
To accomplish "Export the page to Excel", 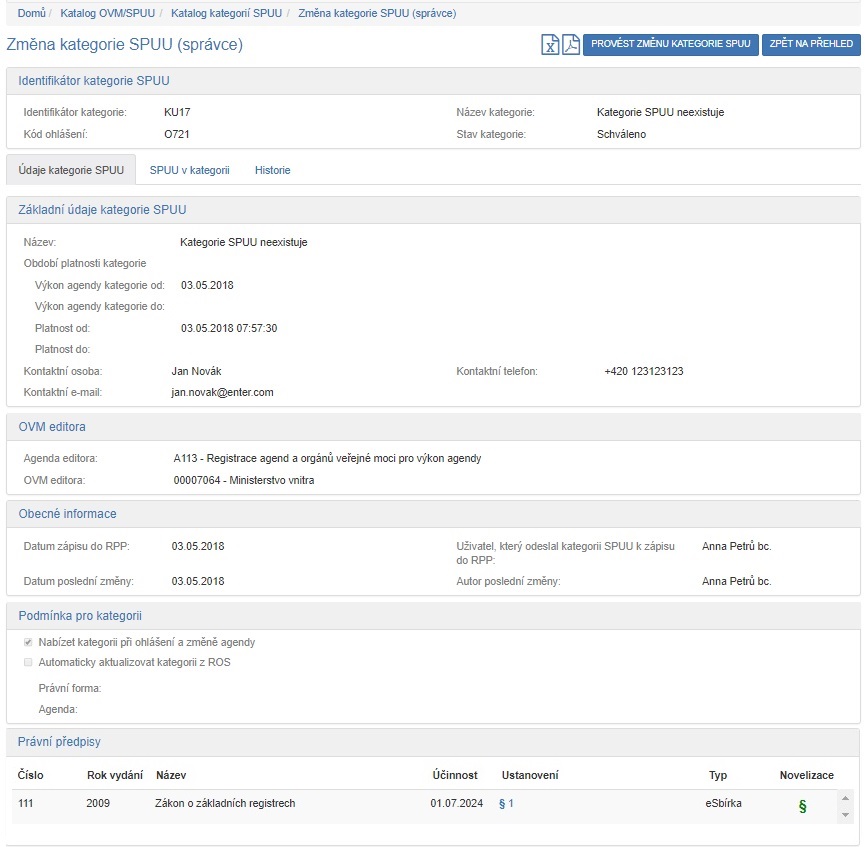I will tap(550, 45).
